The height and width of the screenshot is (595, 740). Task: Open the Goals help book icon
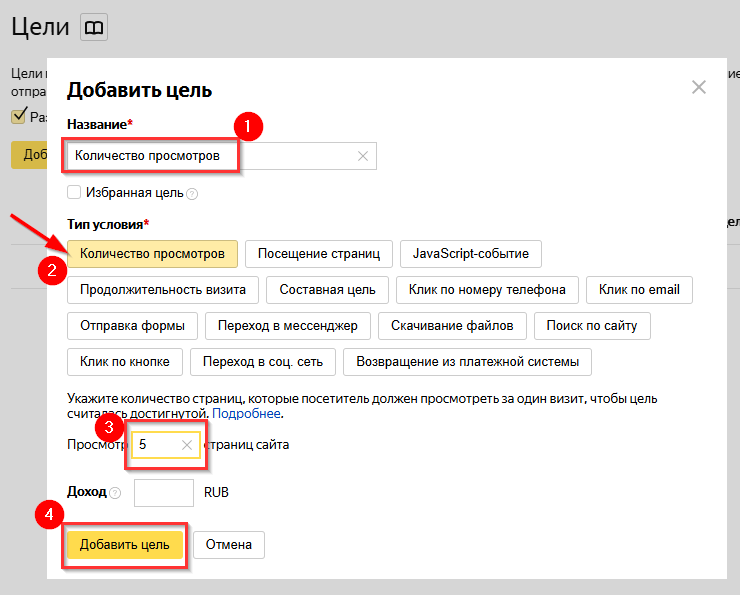(x=93, y=27)
